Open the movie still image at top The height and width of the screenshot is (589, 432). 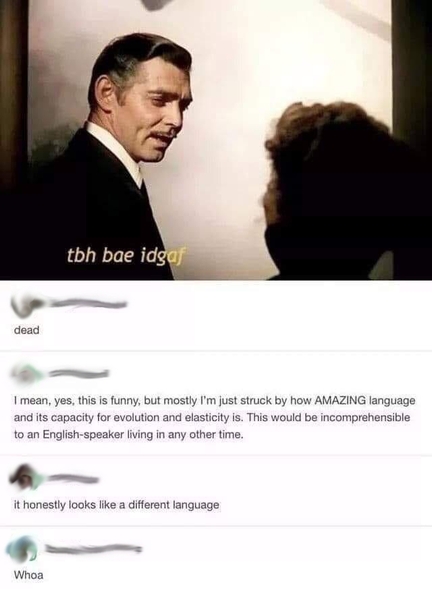point(216,140)
